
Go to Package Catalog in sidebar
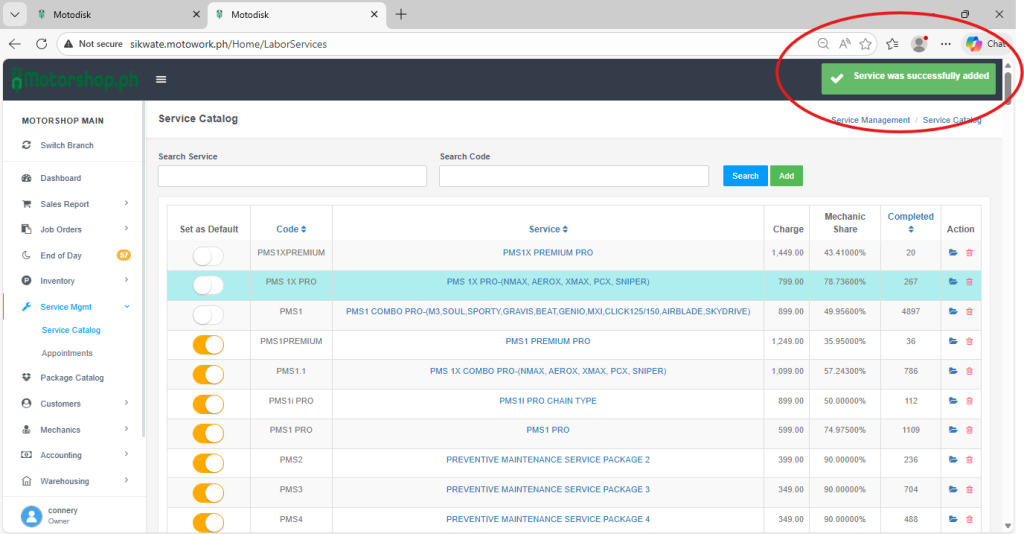click(72, 378)
